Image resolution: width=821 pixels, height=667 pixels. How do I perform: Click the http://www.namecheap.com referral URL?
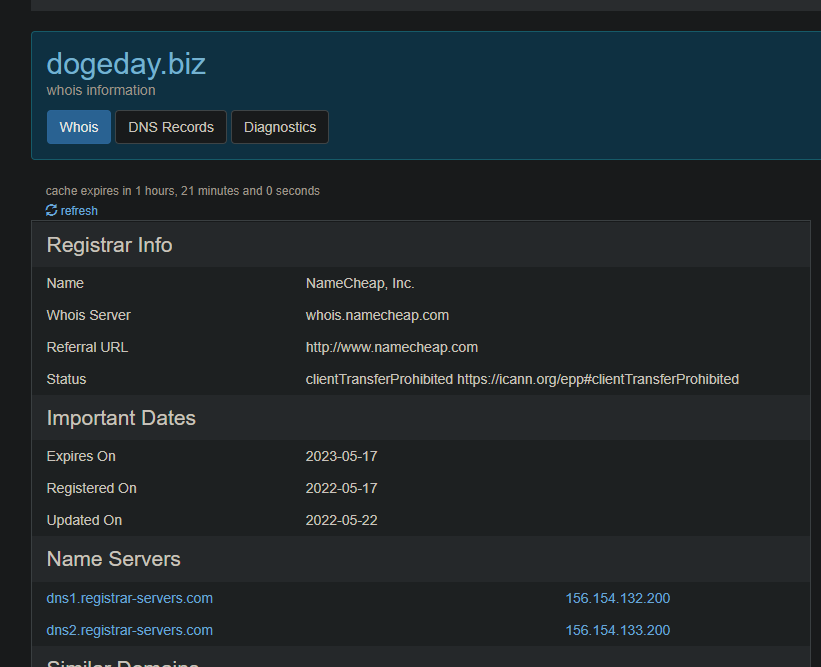point(392,347)
